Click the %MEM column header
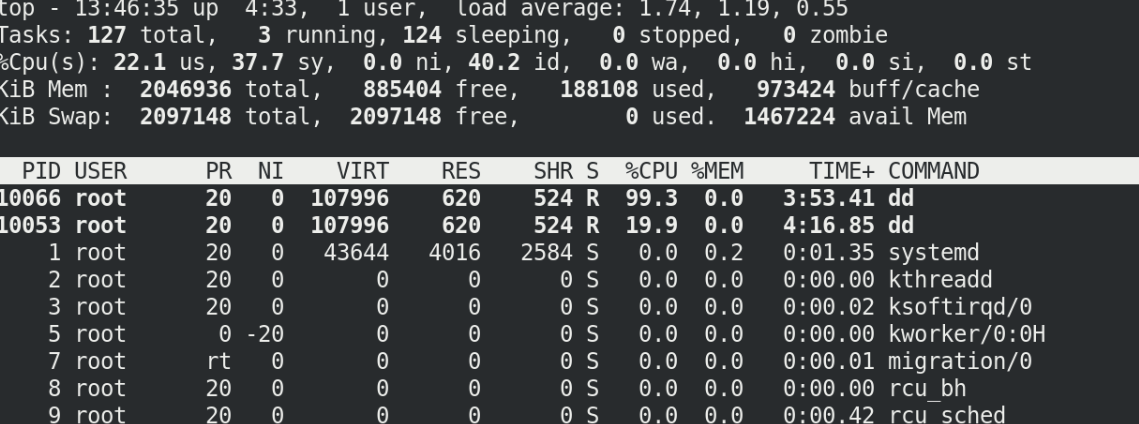 coord(717,171)
